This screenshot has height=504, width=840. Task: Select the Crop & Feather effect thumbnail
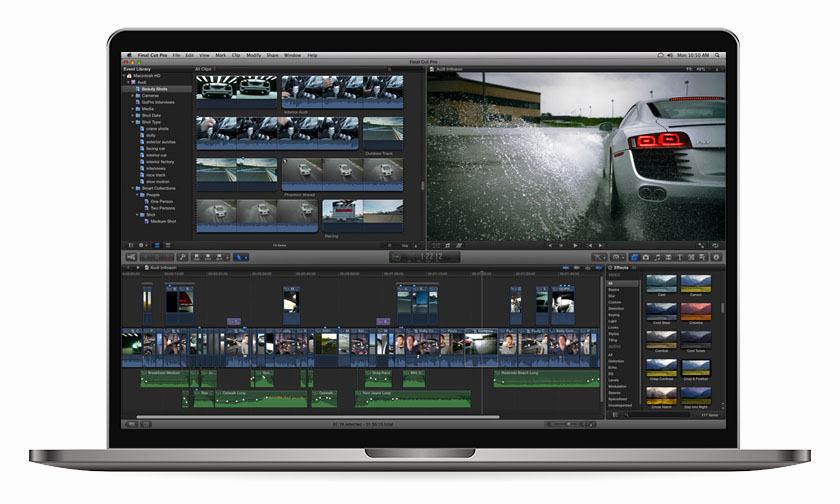pos(696,367)
